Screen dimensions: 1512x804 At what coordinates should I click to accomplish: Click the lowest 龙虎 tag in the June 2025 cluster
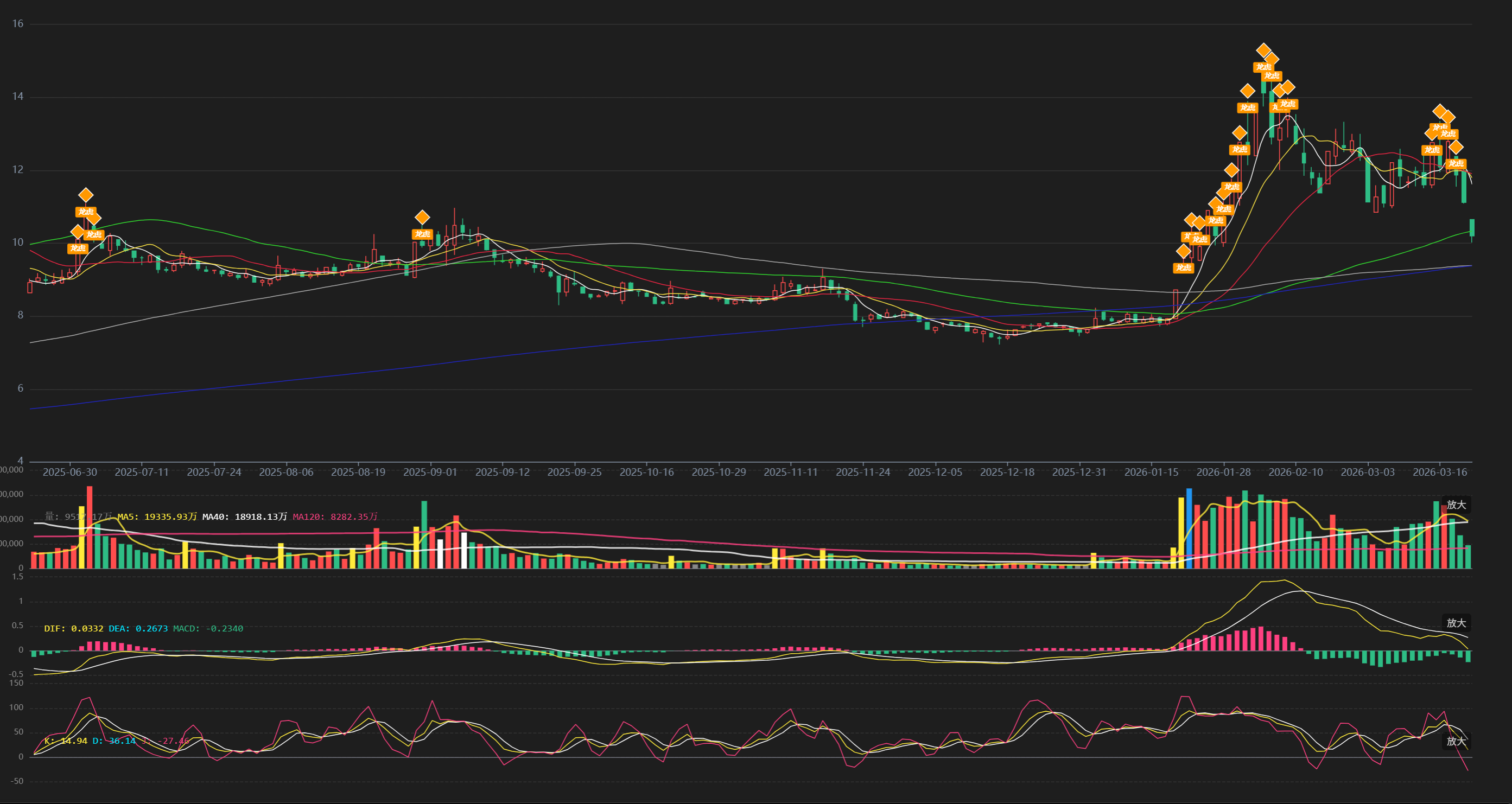pyautogui.click(x=78, y=248)
